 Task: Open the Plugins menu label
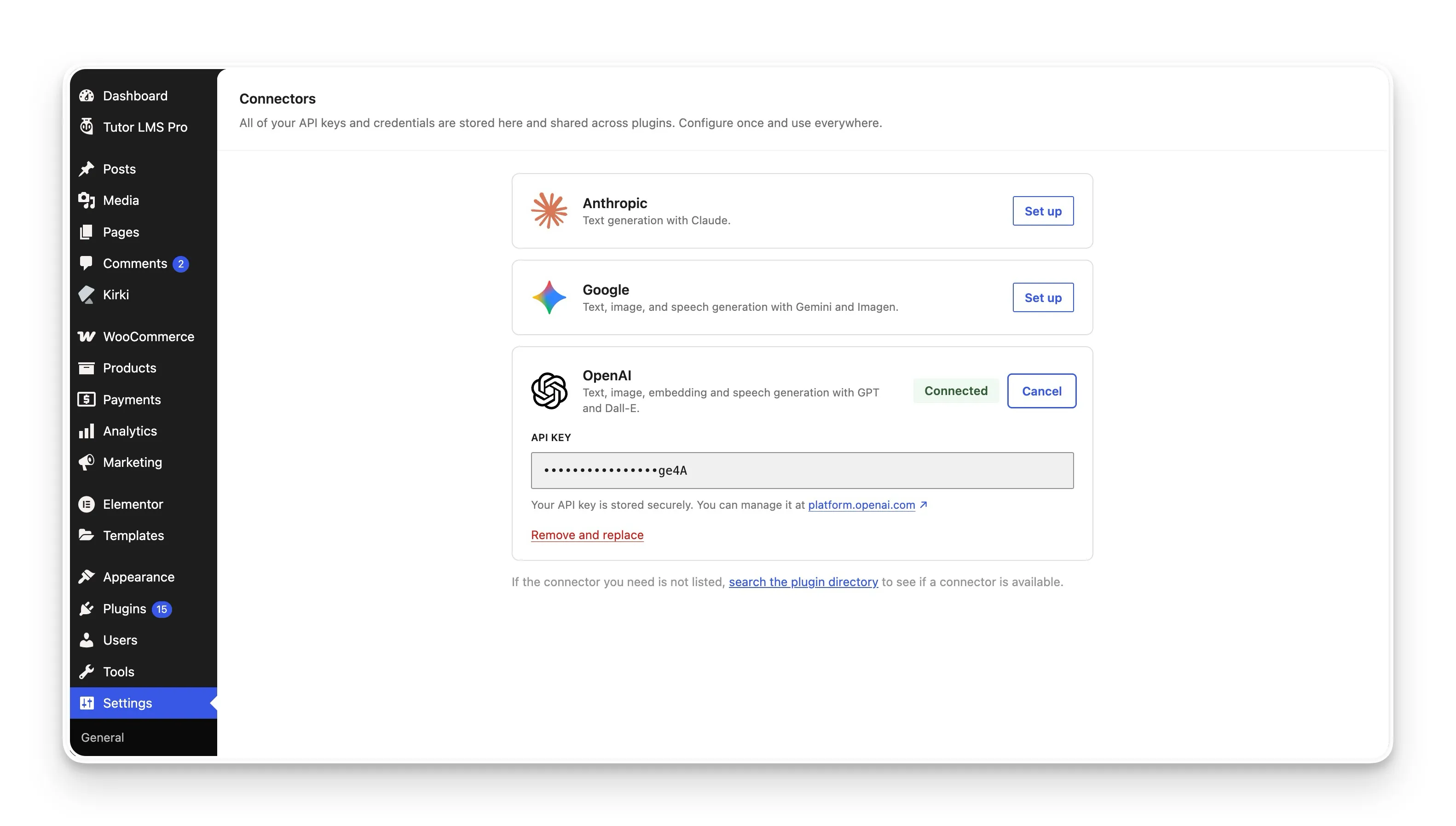[125, 609]
